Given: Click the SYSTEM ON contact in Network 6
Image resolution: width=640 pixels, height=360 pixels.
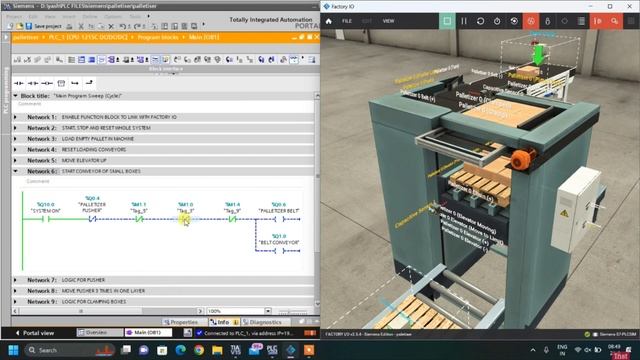Looking at the screenshot, I should (46, 219).
